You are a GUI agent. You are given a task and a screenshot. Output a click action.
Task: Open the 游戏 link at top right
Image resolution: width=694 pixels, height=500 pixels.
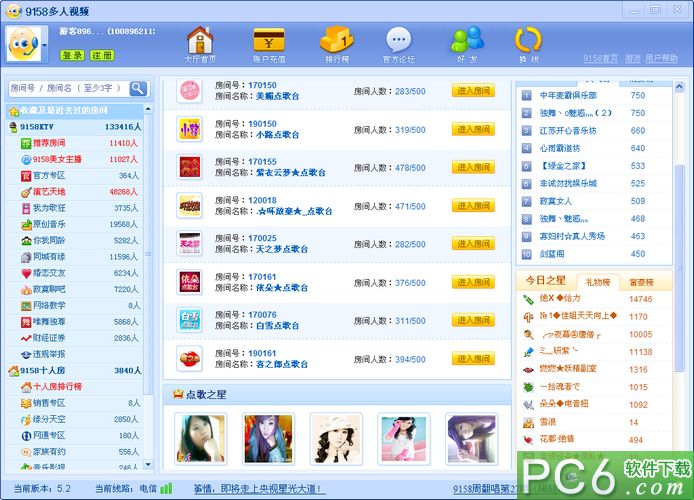tap(632, 58)
